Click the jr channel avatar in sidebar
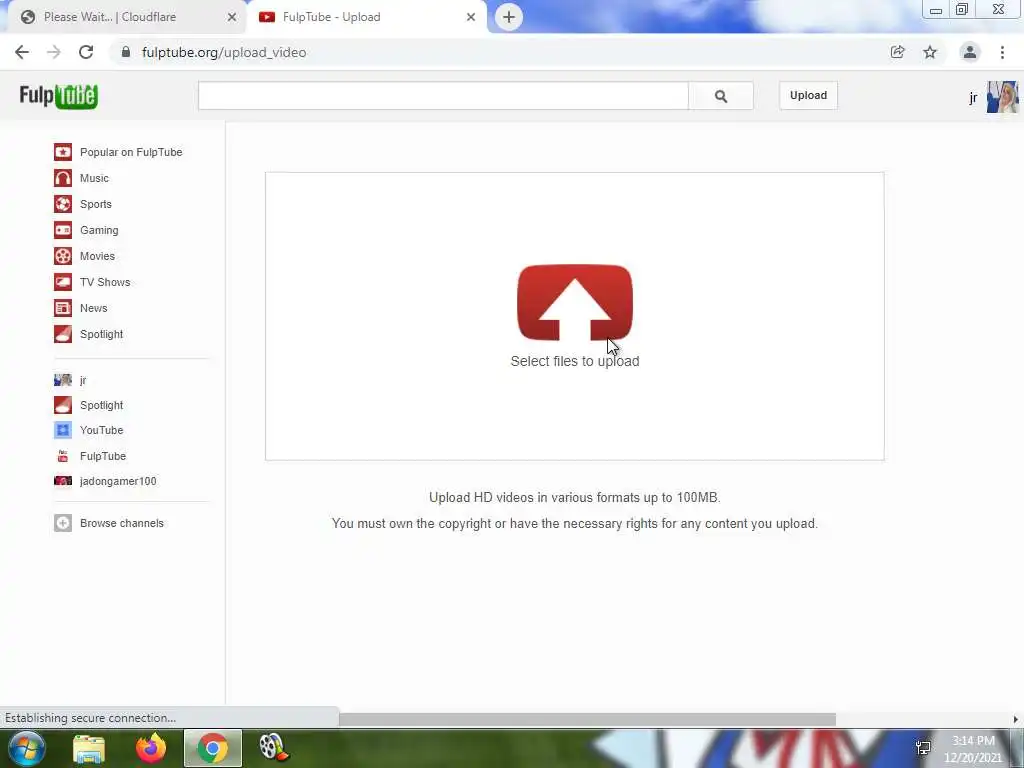This screenshot has width=1024, height=768. (x=63, y=380)
